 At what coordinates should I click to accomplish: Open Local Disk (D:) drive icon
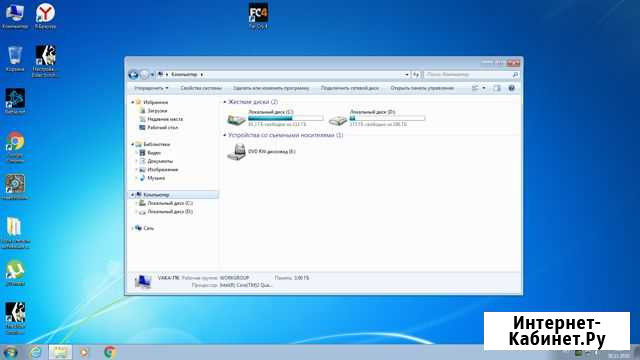tap(338, 120)
